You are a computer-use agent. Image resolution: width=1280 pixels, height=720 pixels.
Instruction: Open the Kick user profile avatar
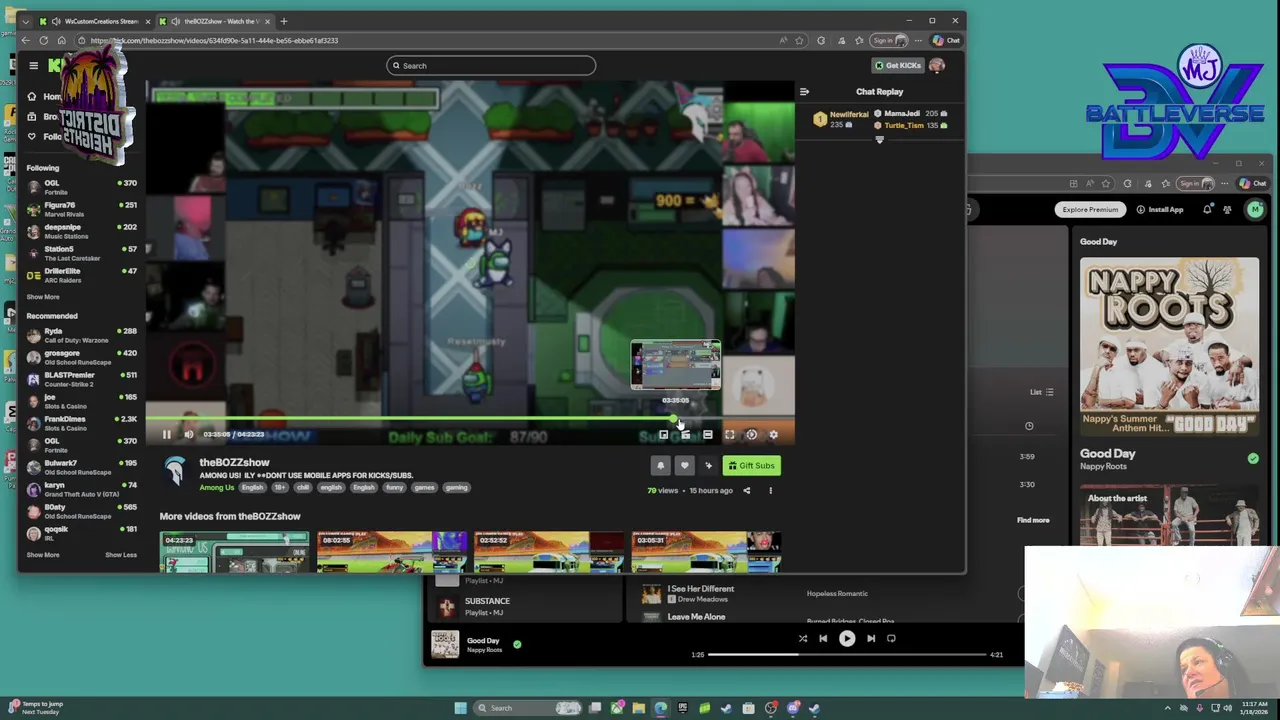pos(937,65)
